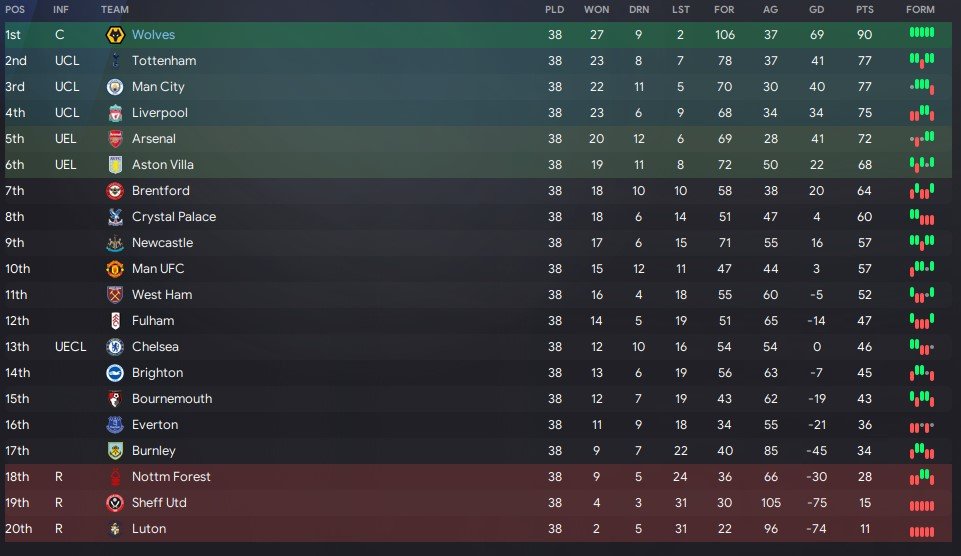Click the Sheff Utd badge icon

[x=115, y=503]
